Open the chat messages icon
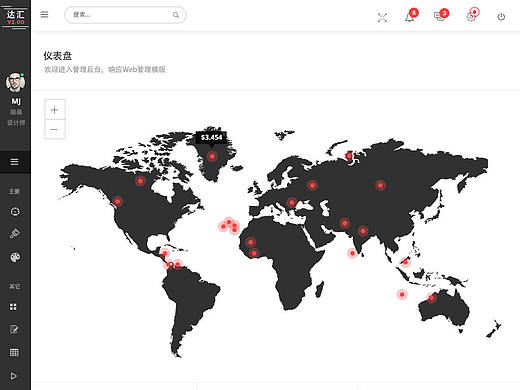The height and width of the screenshot is (390, 520). click(x=439, y=16)
